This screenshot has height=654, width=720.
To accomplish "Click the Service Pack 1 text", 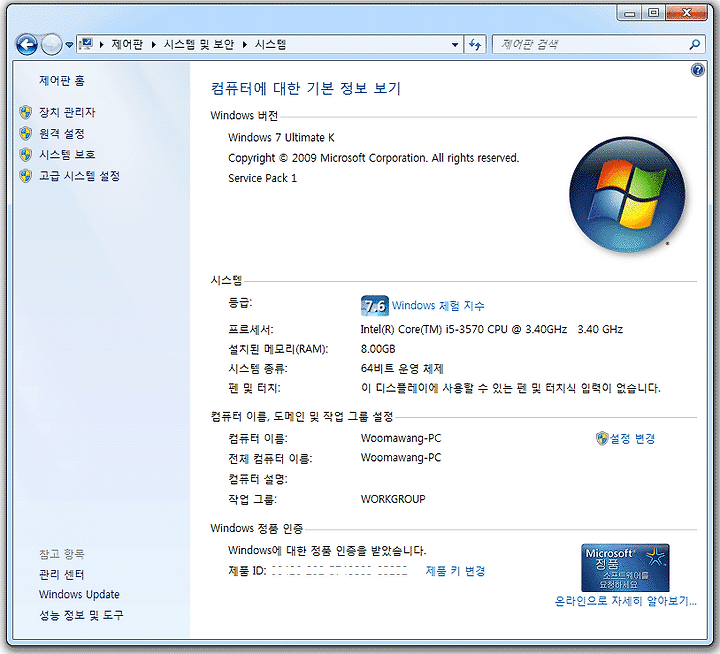I will click(263, 178).
